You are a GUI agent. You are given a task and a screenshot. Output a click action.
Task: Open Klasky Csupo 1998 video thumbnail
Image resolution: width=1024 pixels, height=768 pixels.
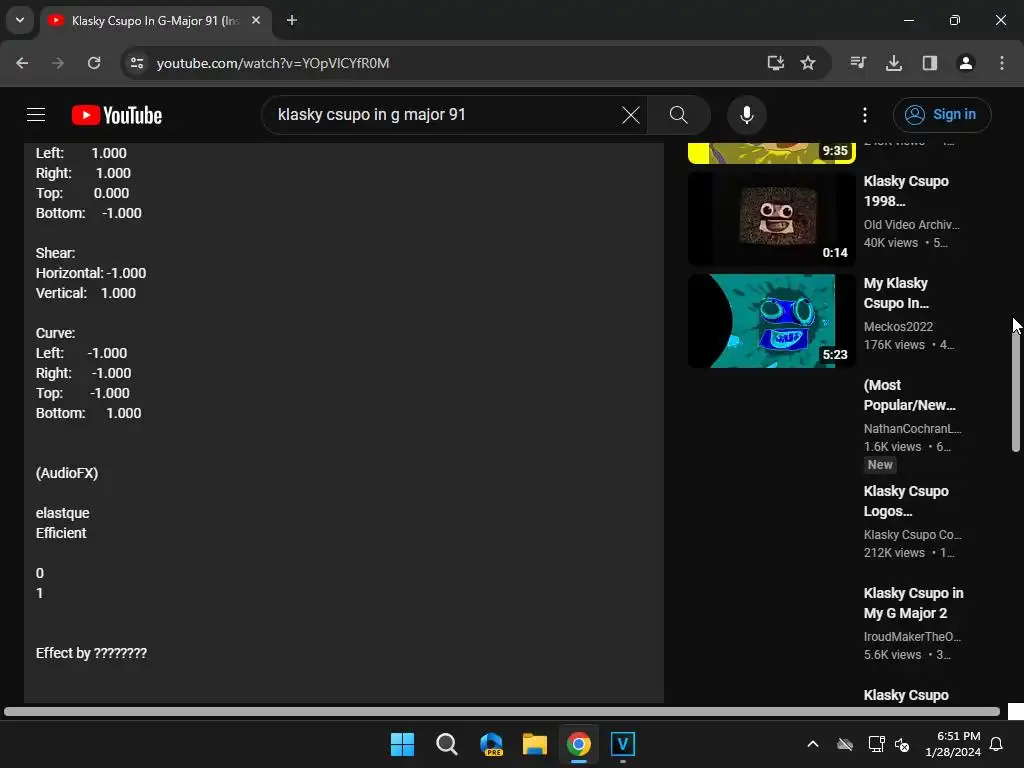[771, 219]
